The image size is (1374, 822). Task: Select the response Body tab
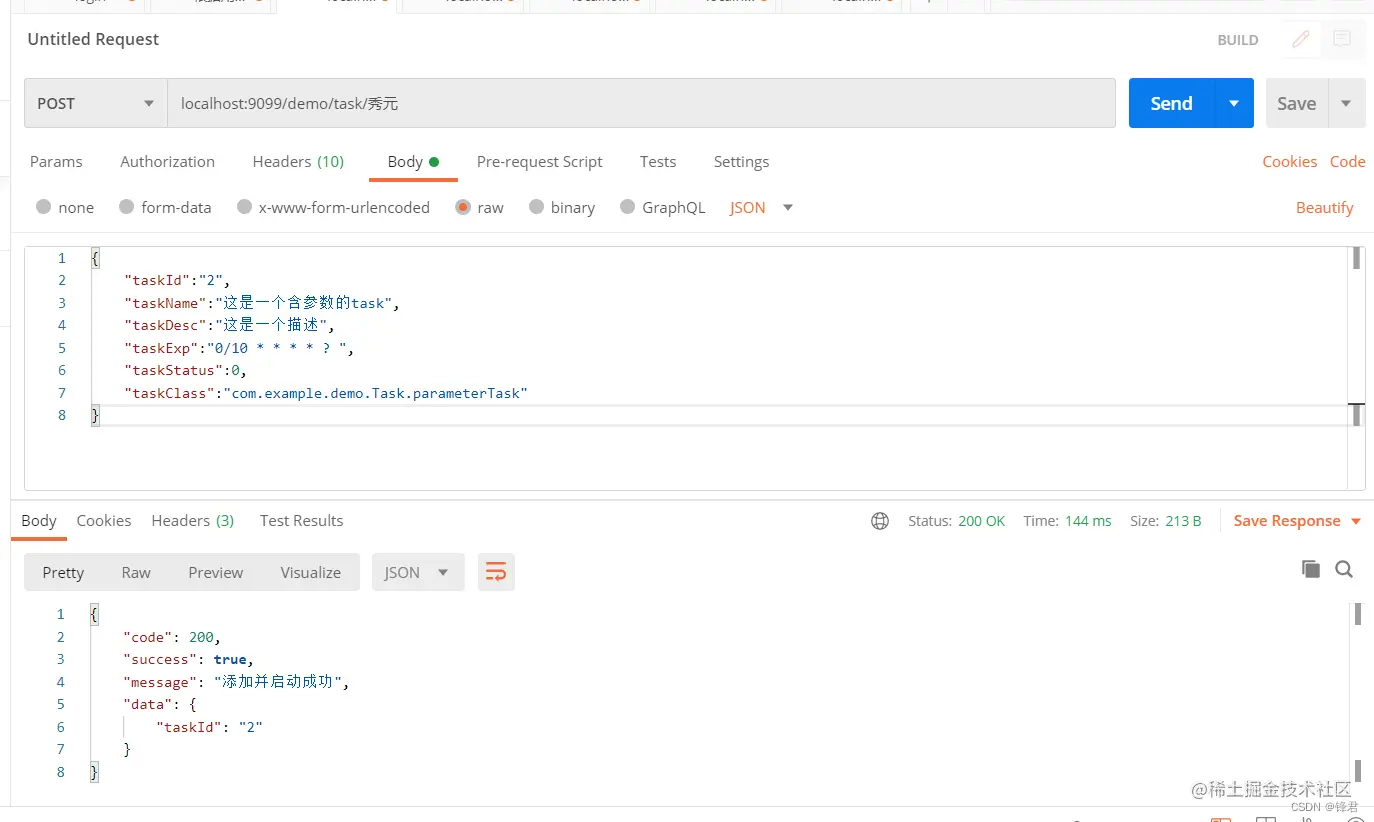click(x=39, y=520)
